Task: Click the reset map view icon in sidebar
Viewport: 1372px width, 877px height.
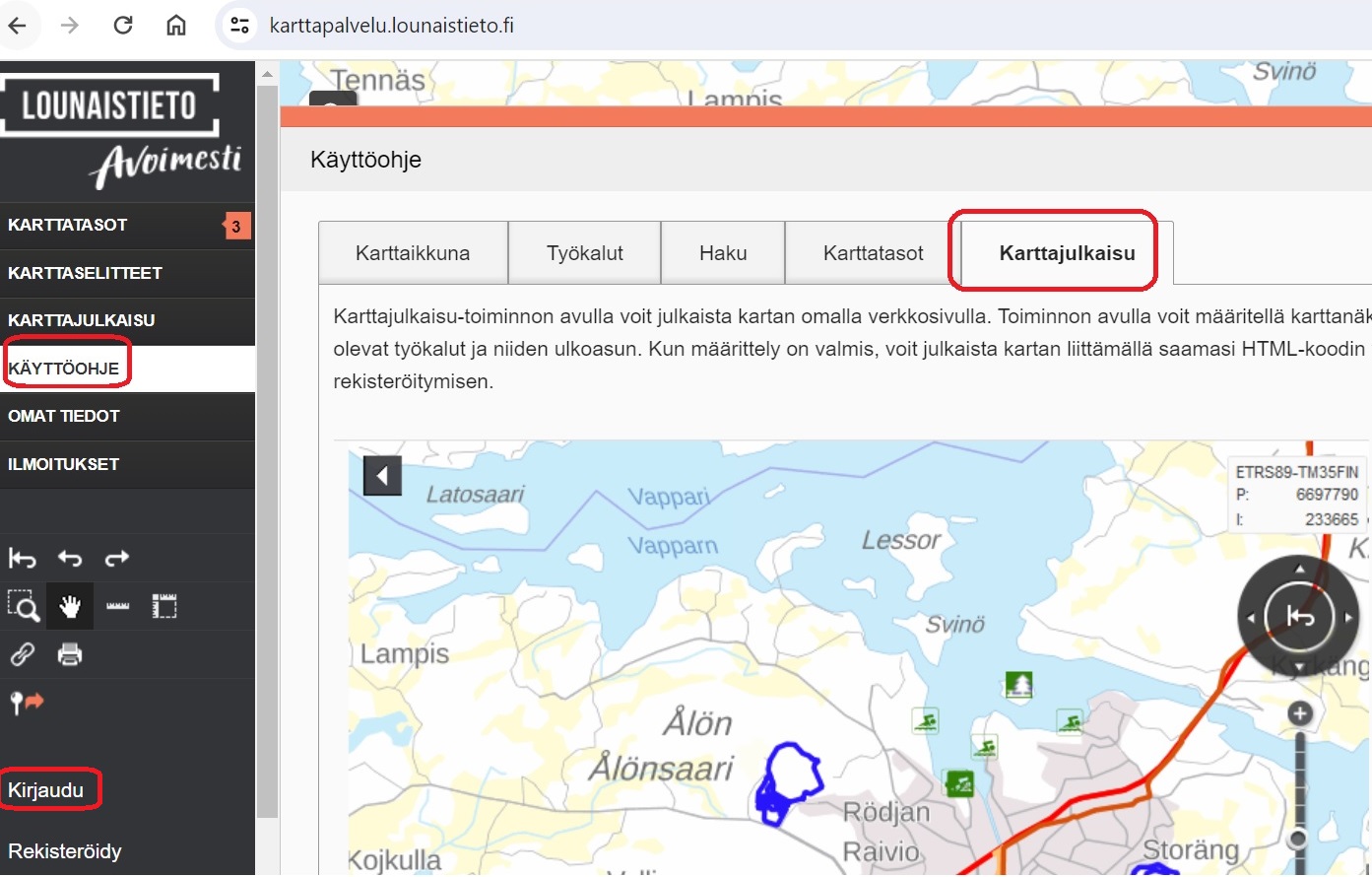Action: click(22, 559)
